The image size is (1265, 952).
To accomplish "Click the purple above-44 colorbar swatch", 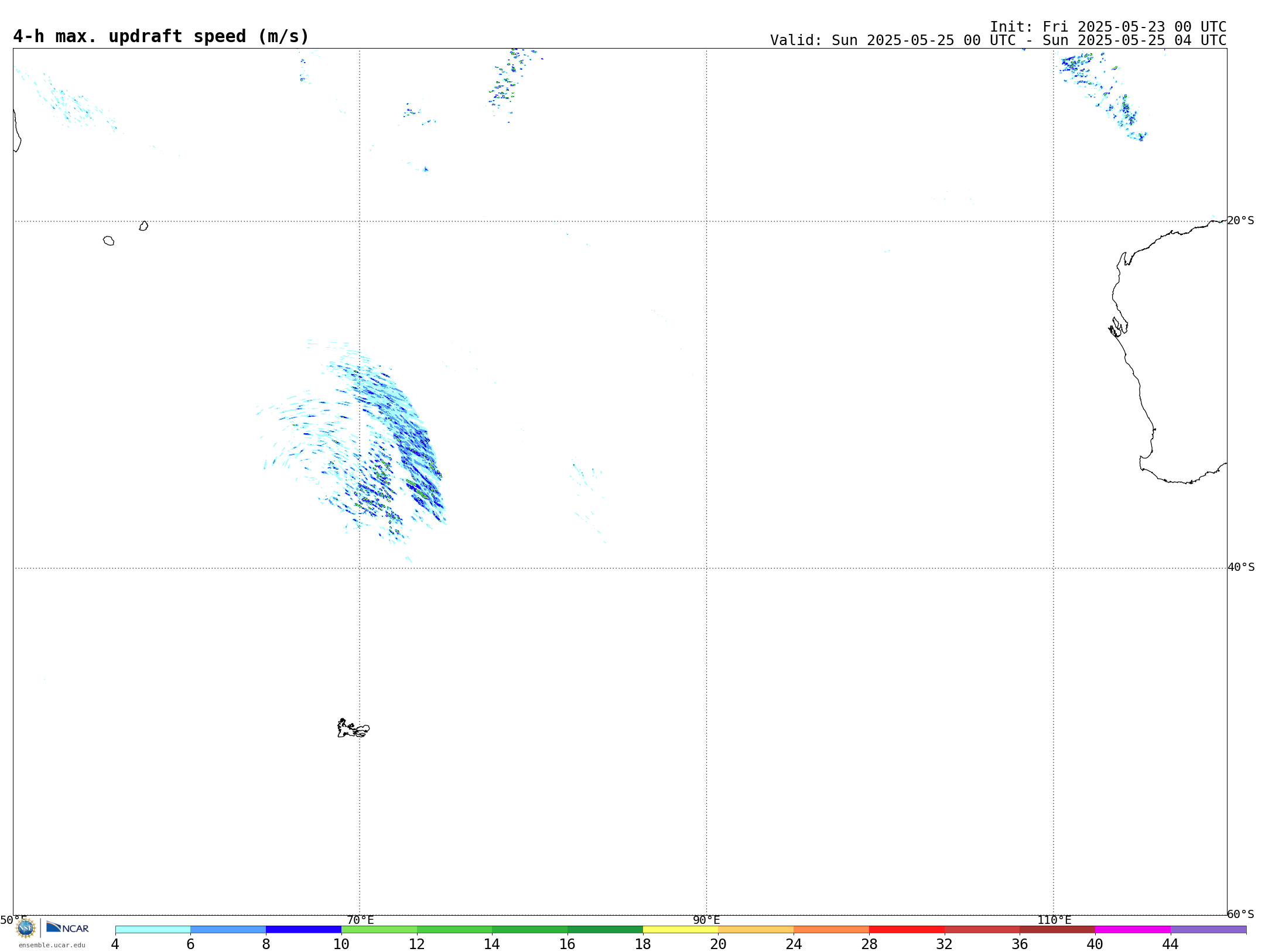I will (x=1208, y=929).
